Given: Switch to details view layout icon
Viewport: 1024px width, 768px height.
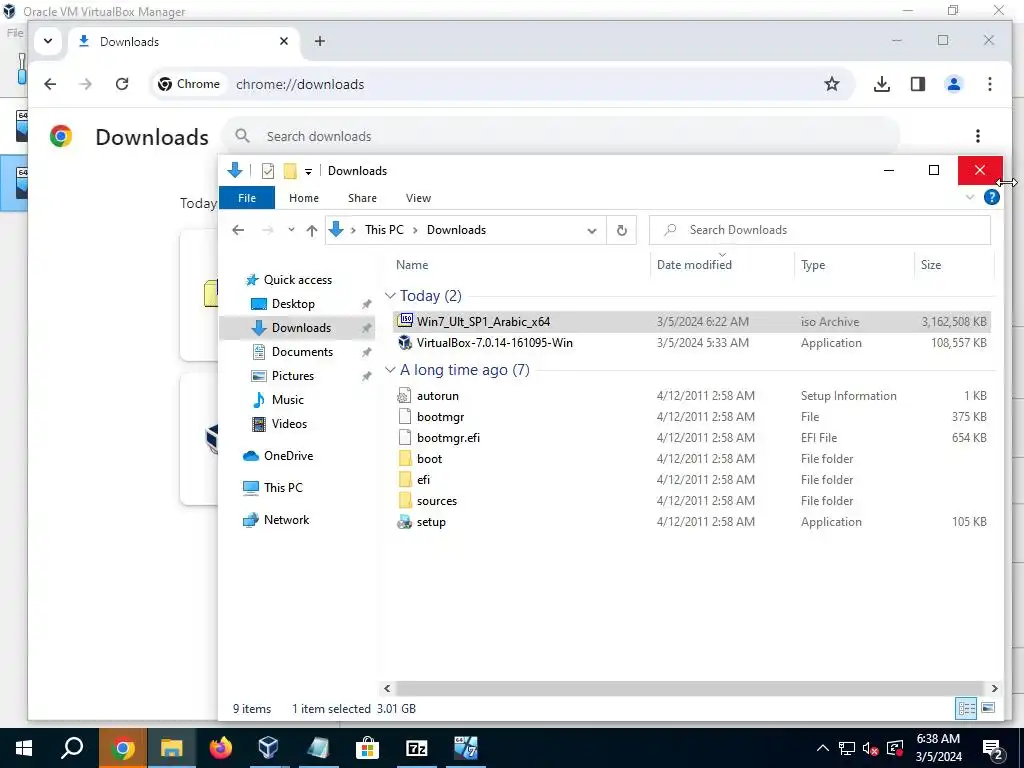Looking at the screenshot, I should [967, 708].
